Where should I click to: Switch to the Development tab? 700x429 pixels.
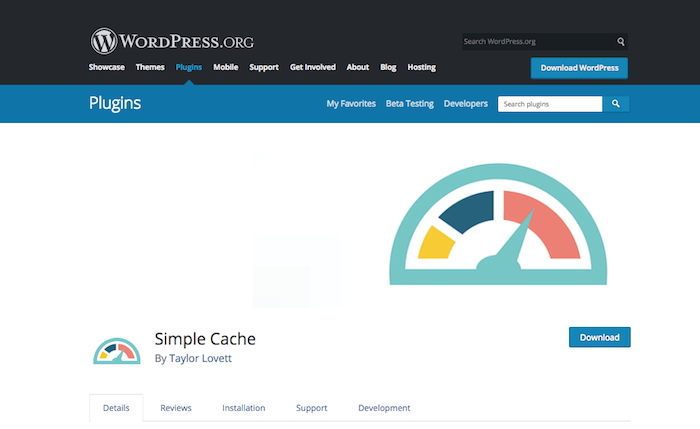384,408
